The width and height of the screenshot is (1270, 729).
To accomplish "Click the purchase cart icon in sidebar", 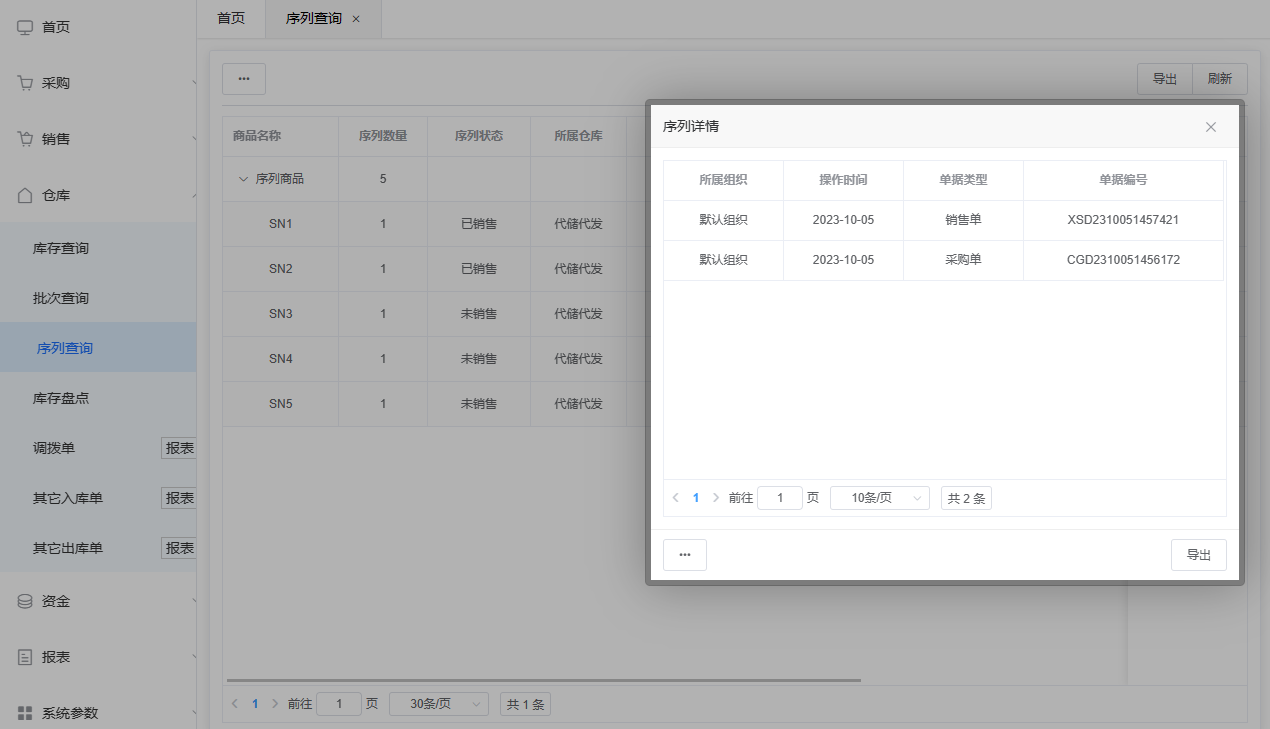I will (26, 83).
